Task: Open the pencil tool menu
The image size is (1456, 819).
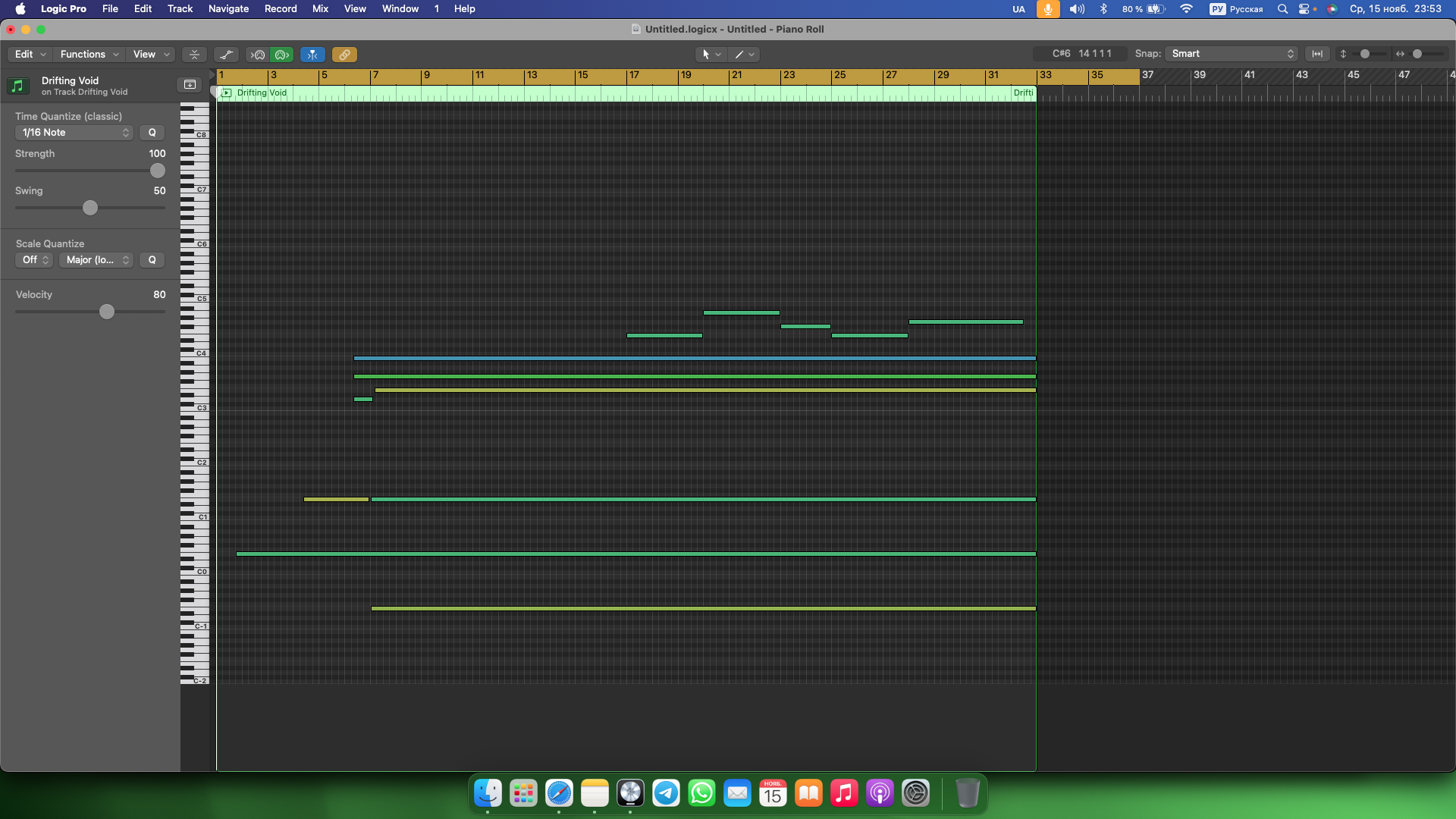Action: pyautogui.click(x=744, y=55)
